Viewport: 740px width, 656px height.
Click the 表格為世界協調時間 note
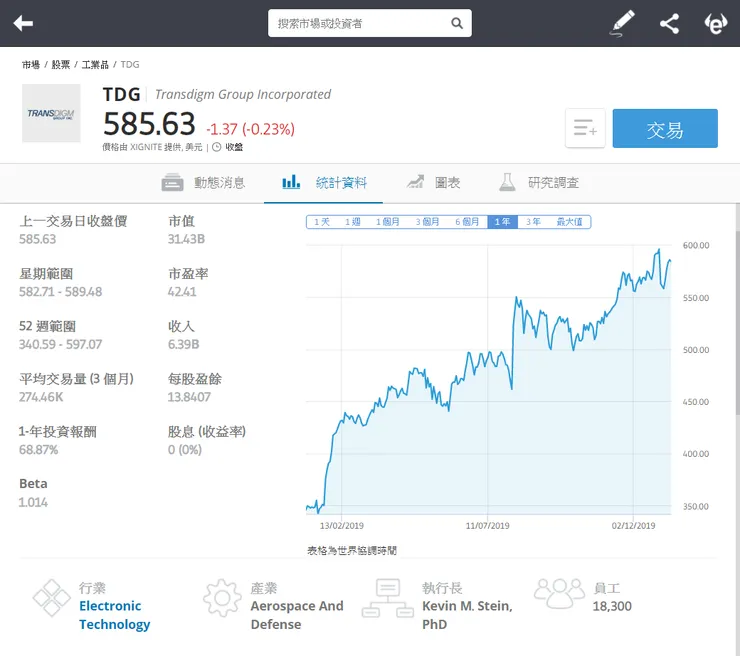click(x=352, y=550)
